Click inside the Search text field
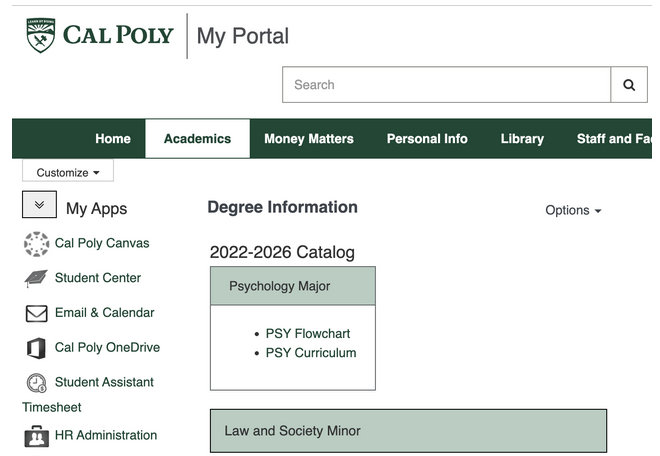 click(446, 85)
